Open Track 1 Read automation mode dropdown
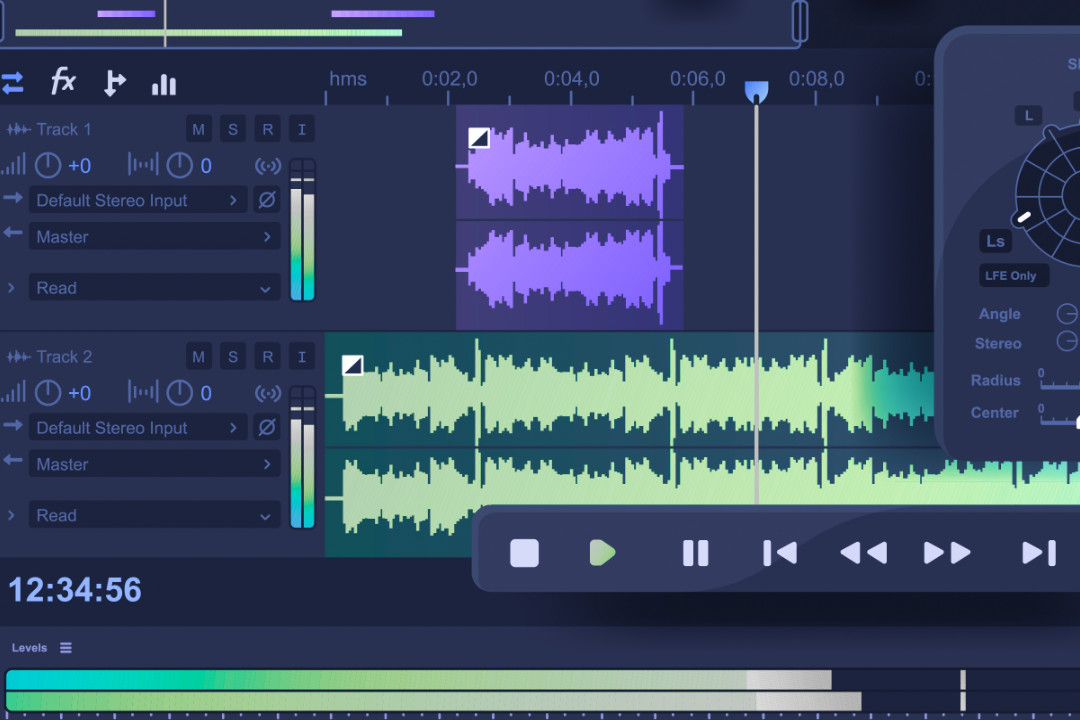Viewport: 1080px width, 720px height. point(154,288)
